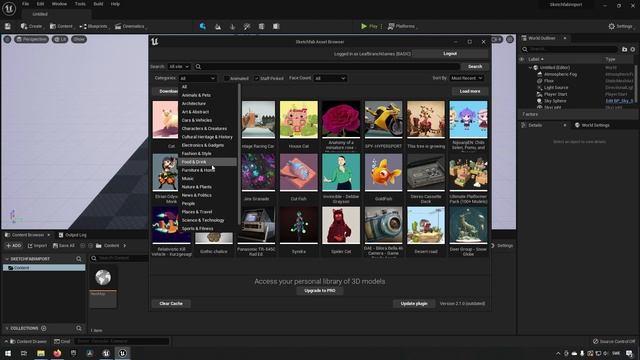Open World Outliner settings gear icon

[x=633, y=49]
